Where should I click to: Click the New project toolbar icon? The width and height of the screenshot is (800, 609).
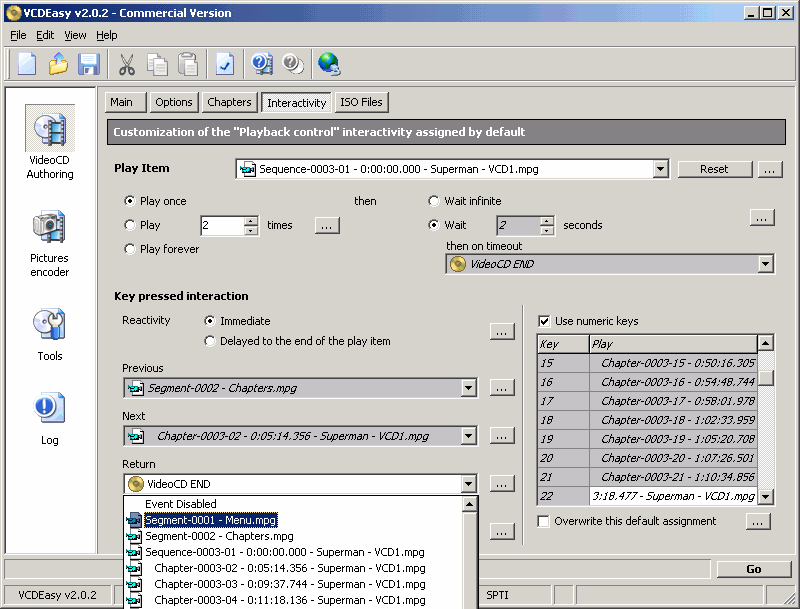point(27,65)
